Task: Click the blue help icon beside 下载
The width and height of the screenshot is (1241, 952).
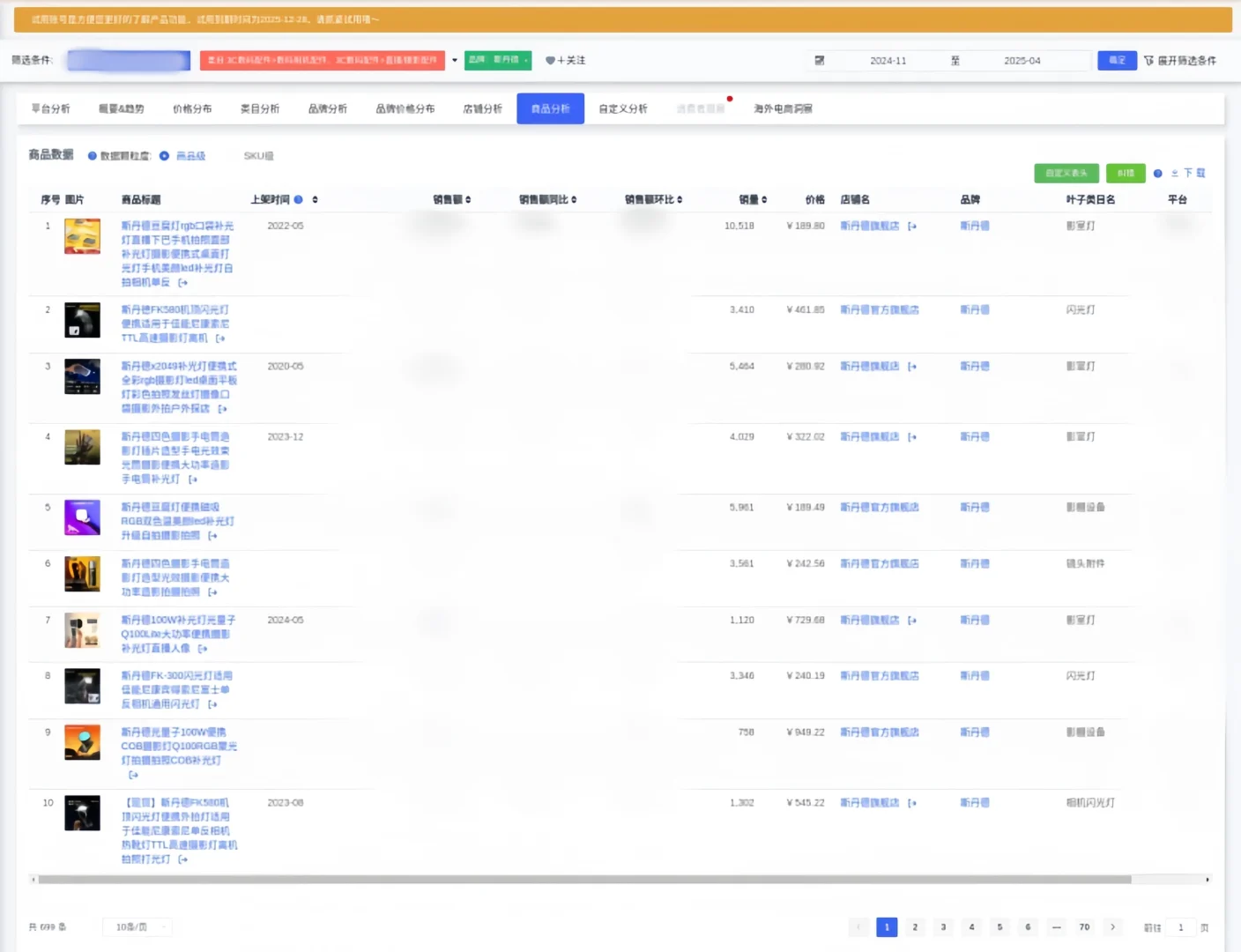Action: tap(1158, 174)
